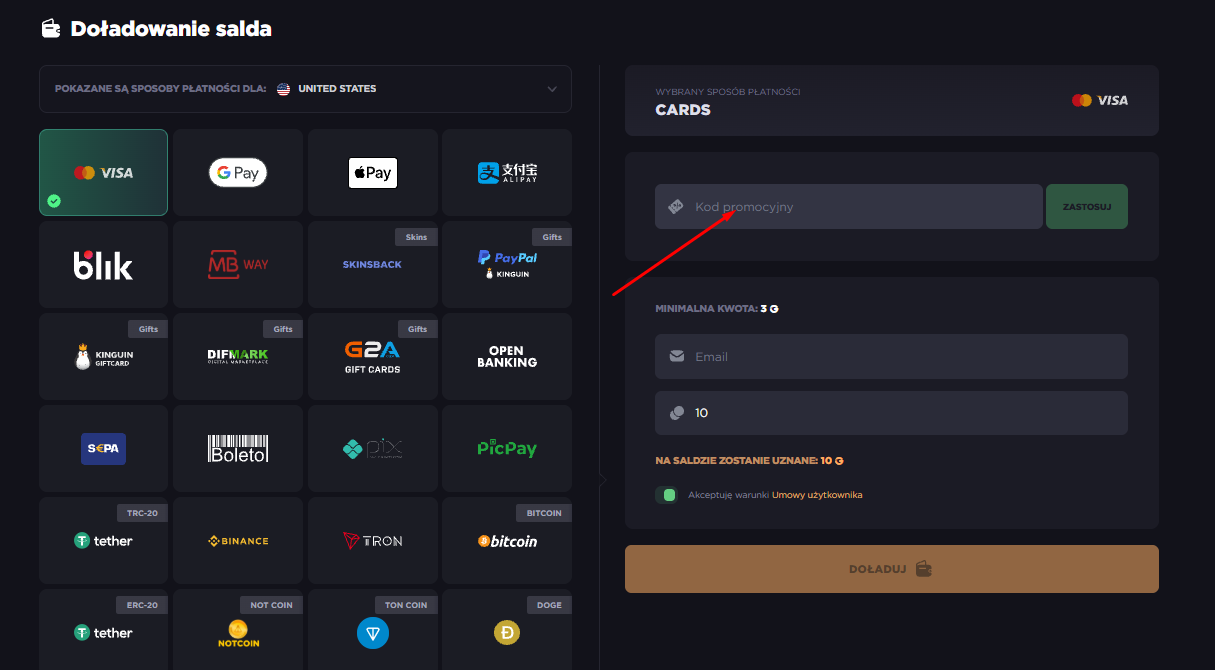Select Difmark gifts payment tile
This screenshot has height=670, width=1215.
pyautogui.click(x=238, y=356)
